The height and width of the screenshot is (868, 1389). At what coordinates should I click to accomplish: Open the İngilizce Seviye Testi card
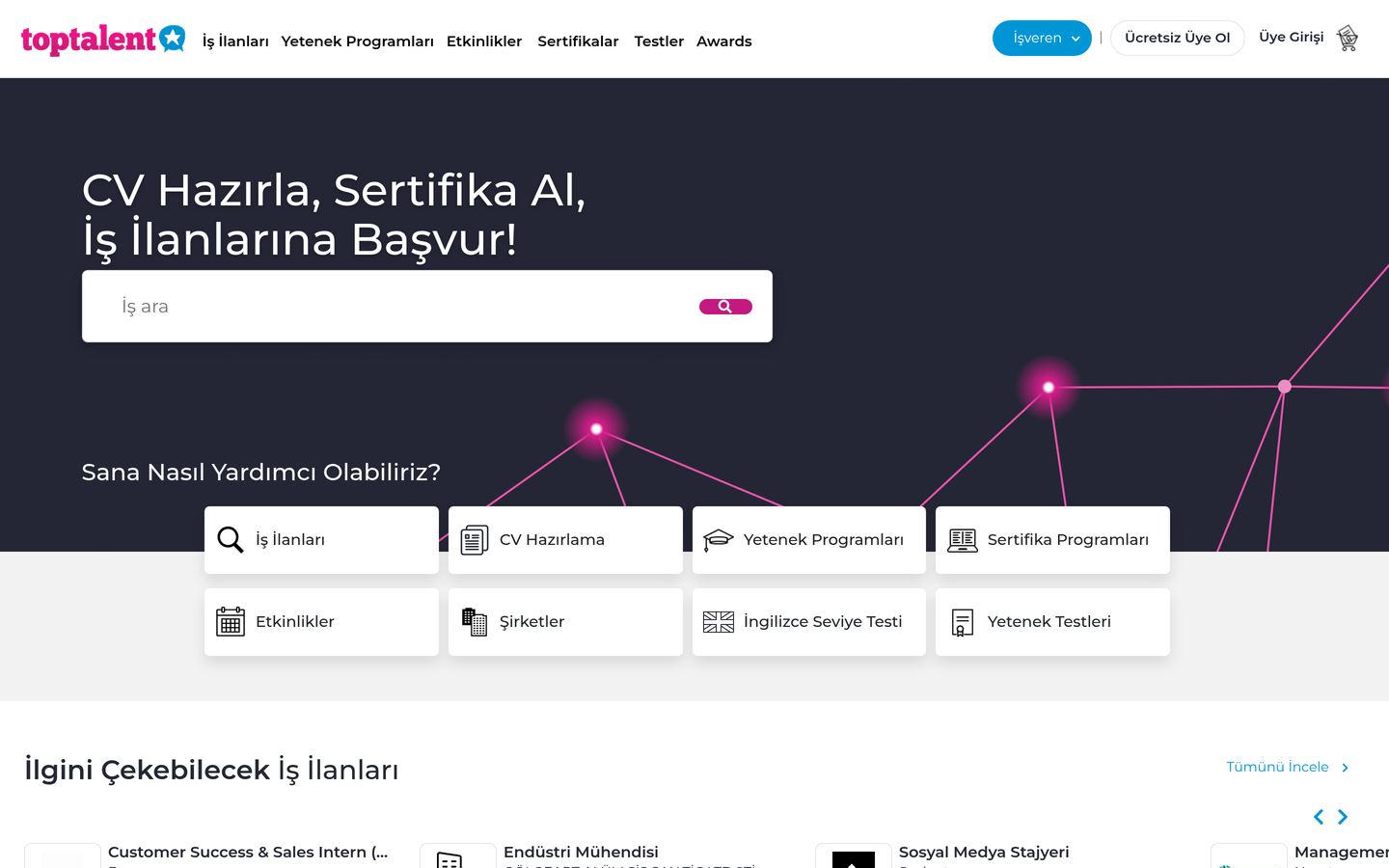(x=809, y=622)
